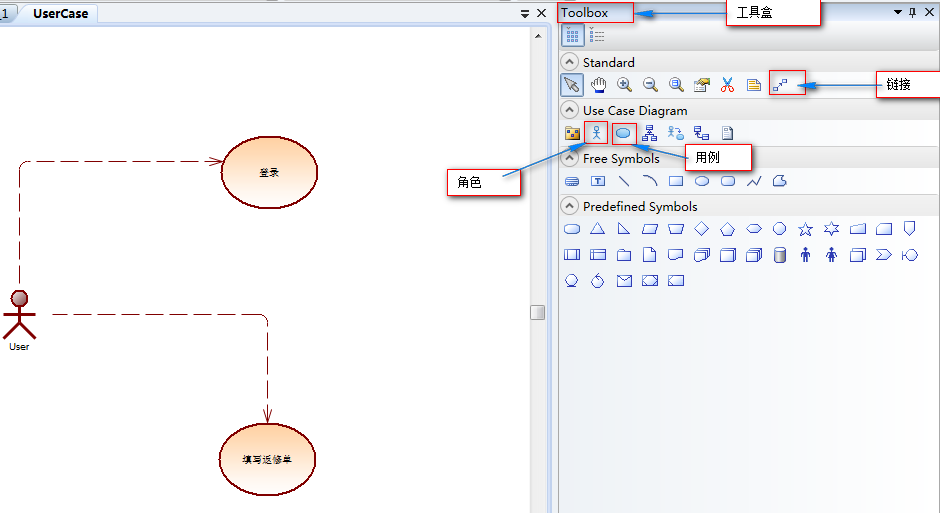Pick the straight Line free symbol
This screenshot has width=940, height=513.
point(624,181)
